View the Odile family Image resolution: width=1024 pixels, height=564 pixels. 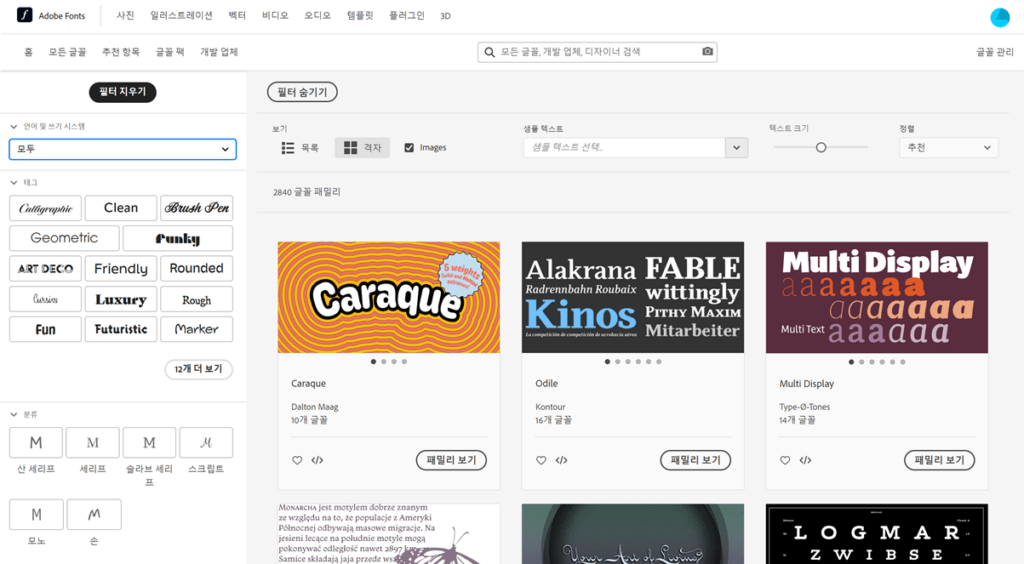[x=696, y=460]
